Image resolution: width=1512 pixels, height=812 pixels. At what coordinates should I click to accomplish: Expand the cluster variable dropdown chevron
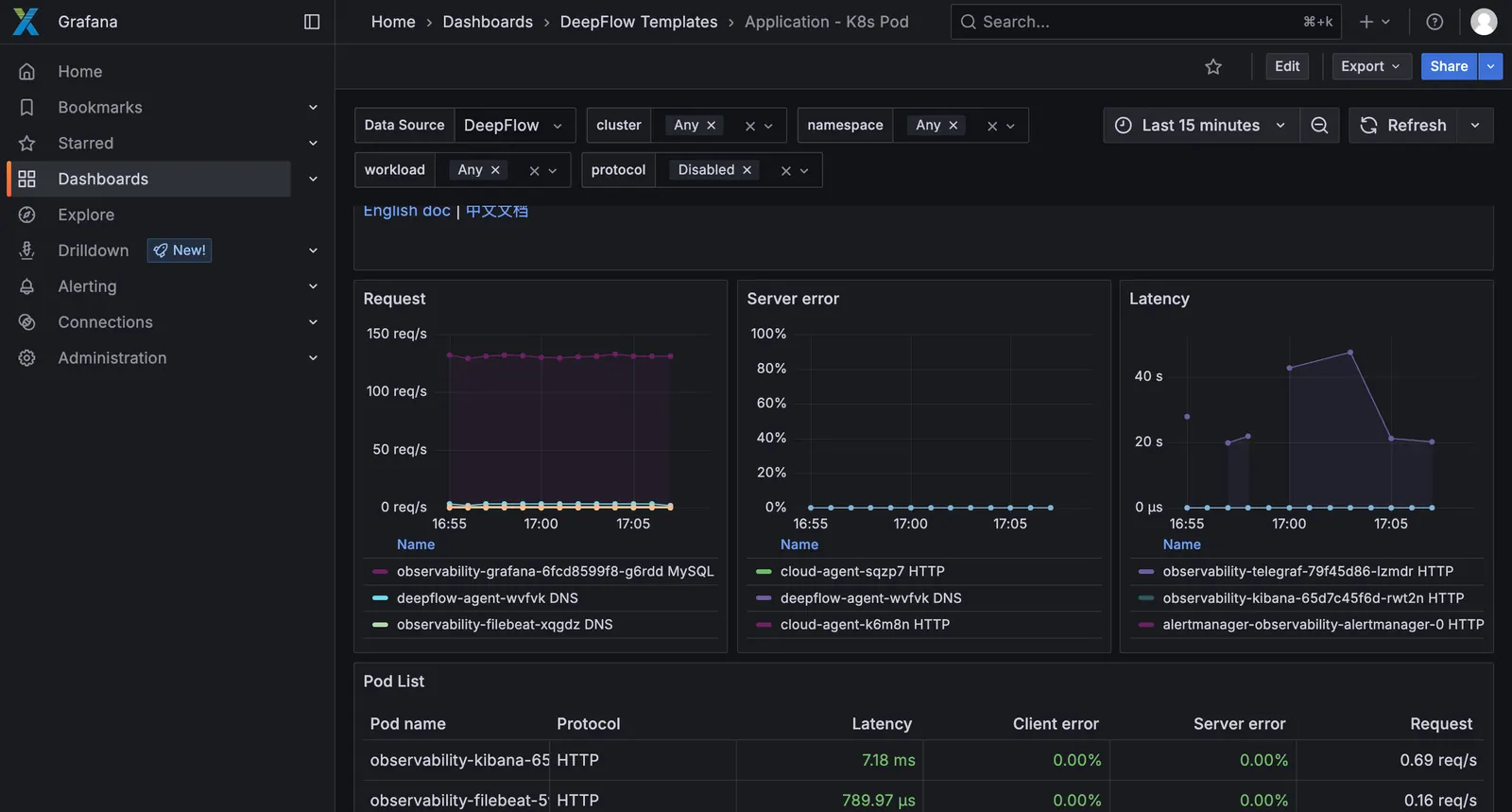tap(768, 126)
